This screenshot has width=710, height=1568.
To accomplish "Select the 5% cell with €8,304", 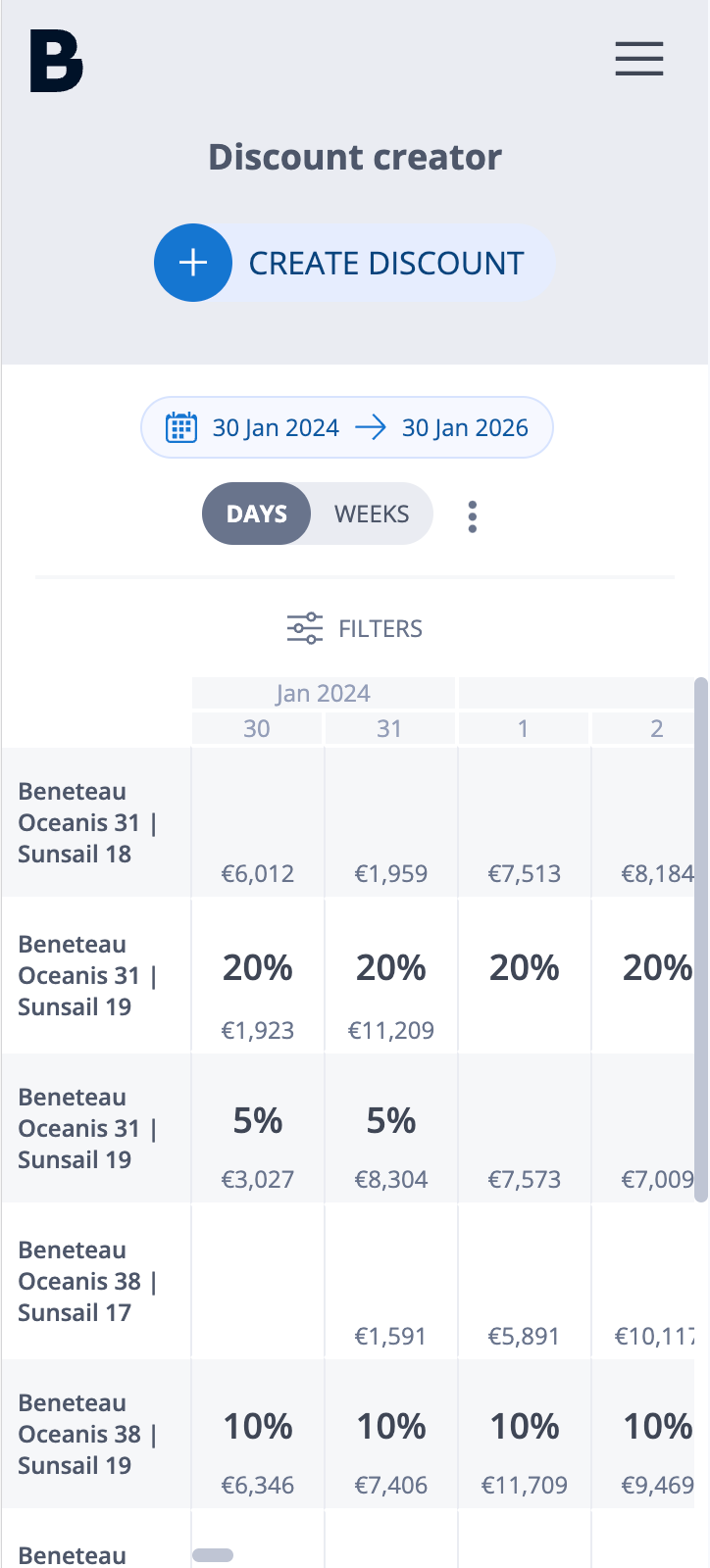I will pyautogui.click(x=391, y=1146).
